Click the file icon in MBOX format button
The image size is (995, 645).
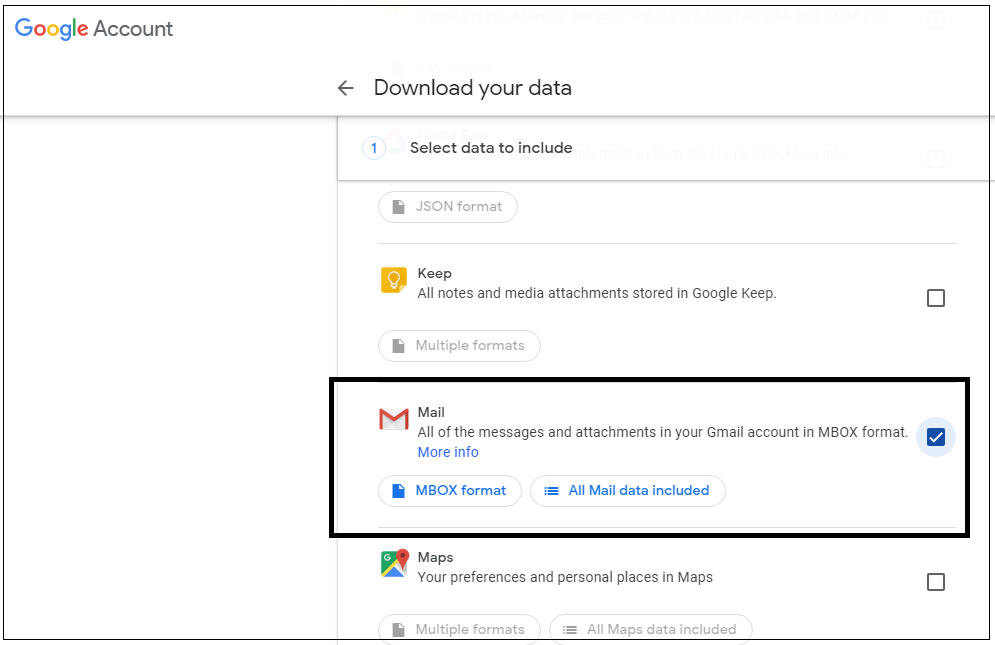[x=399, y=491]
